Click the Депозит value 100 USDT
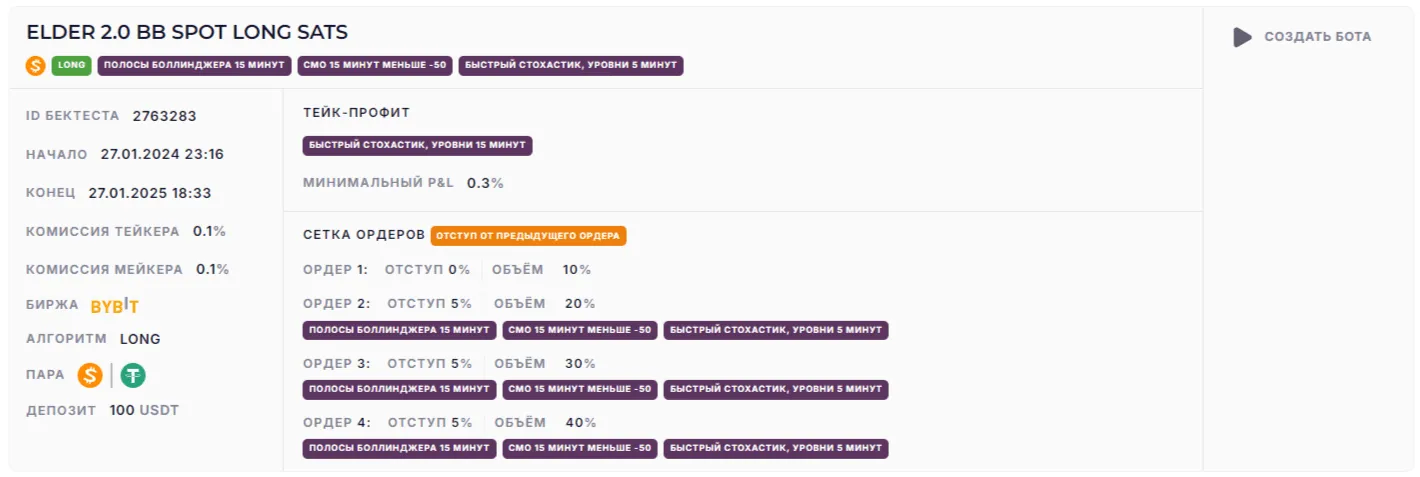The image size is (1420, 477). point(144,410)
